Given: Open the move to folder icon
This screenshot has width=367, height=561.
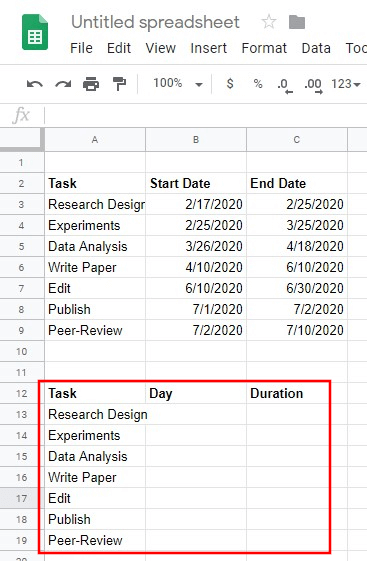Looking at the screenshot, I should pyautogui.click(x=297, y=22).
